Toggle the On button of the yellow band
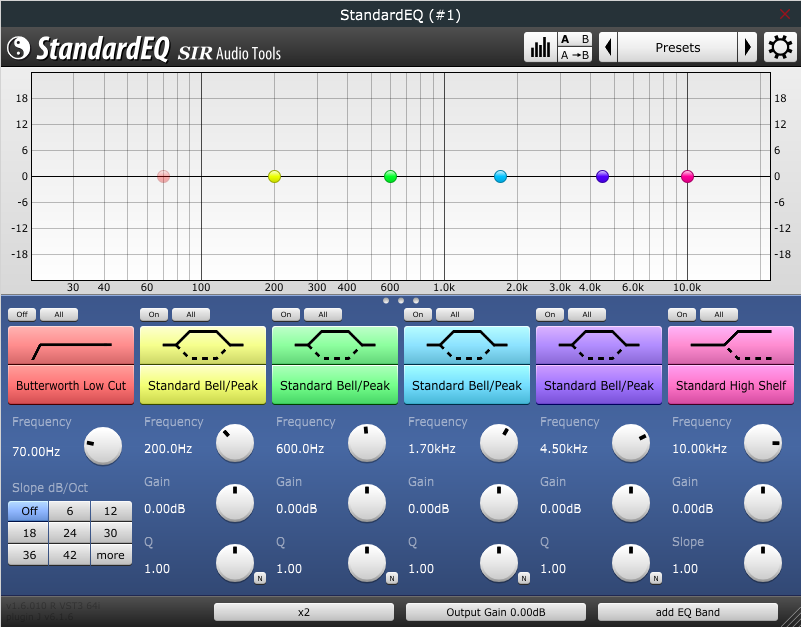Image resolution: width=801 pixels, height=627 pixels. point(154,314)
